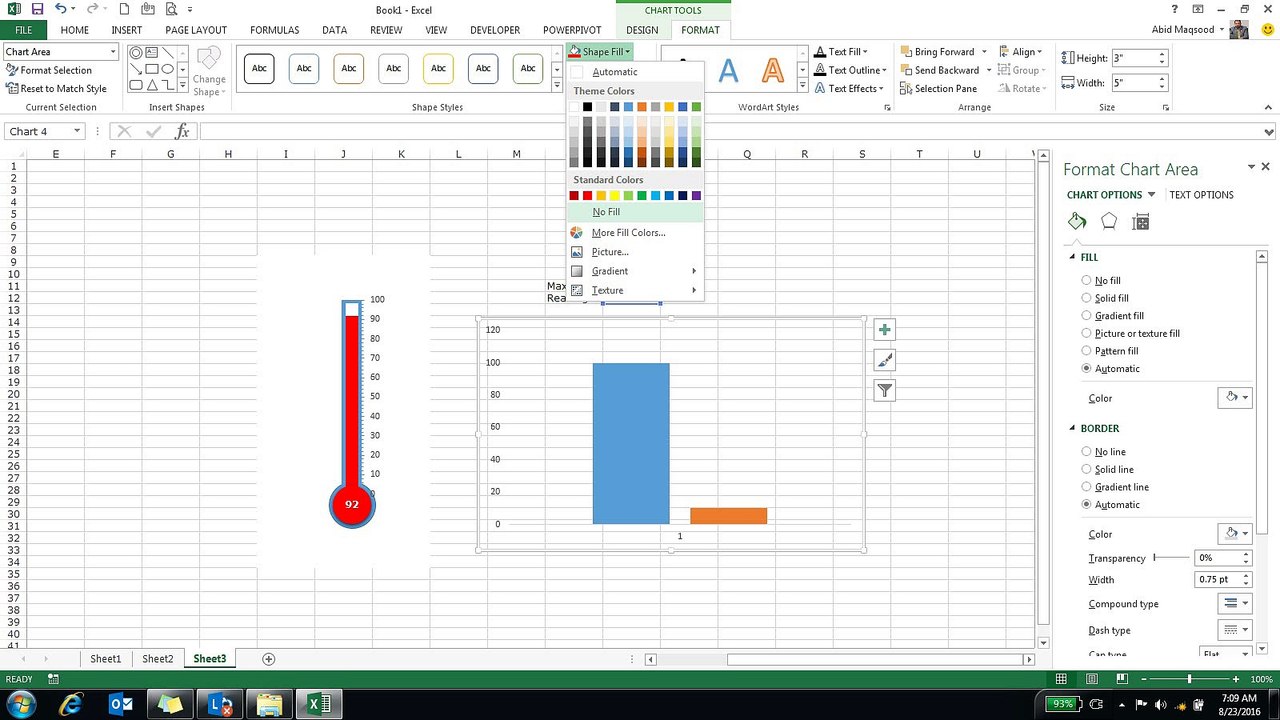Pick red from Standard Colors
The image size is (1280, 720).
point(588,196)
